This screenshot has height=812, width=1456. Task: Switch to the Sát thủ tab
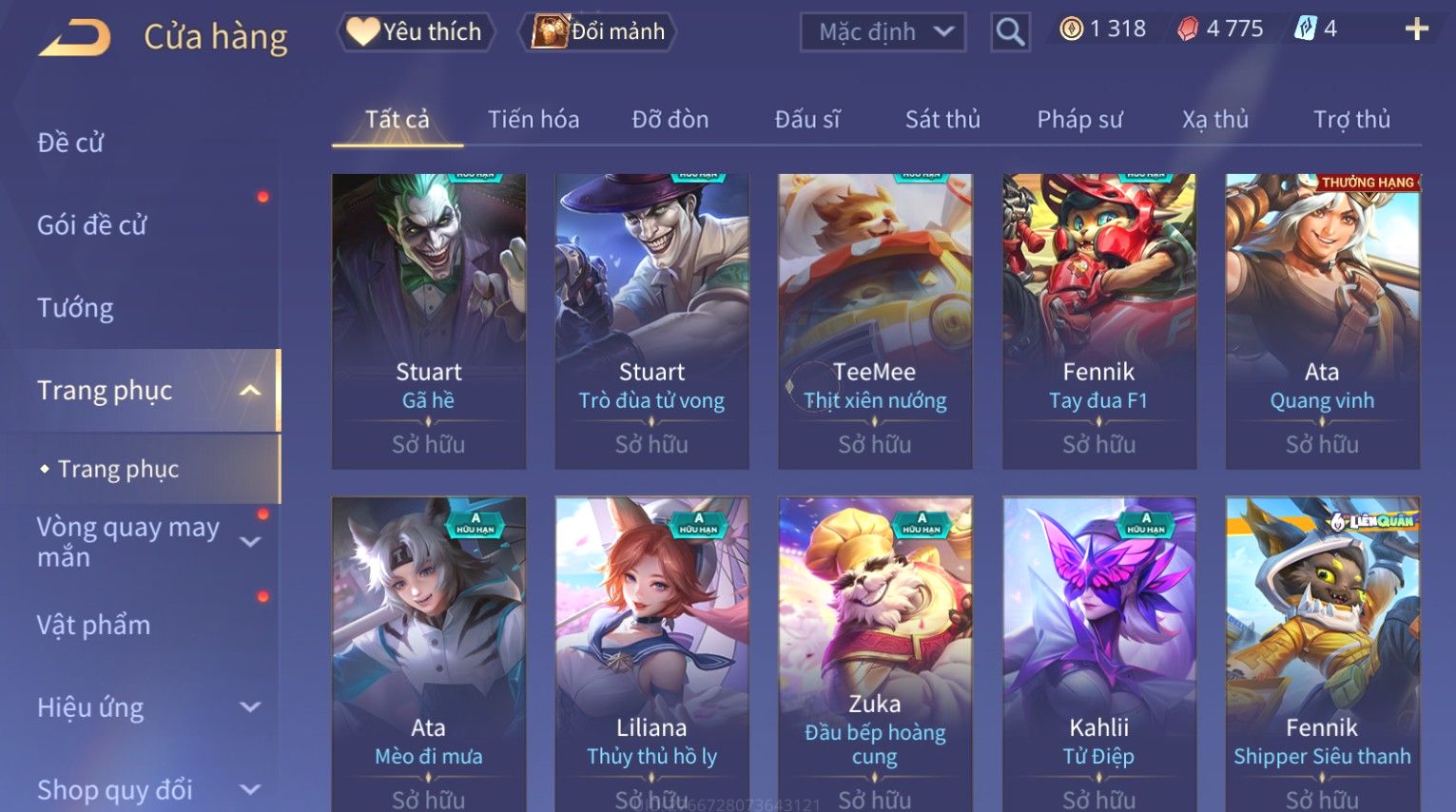(x=942, y=120)
